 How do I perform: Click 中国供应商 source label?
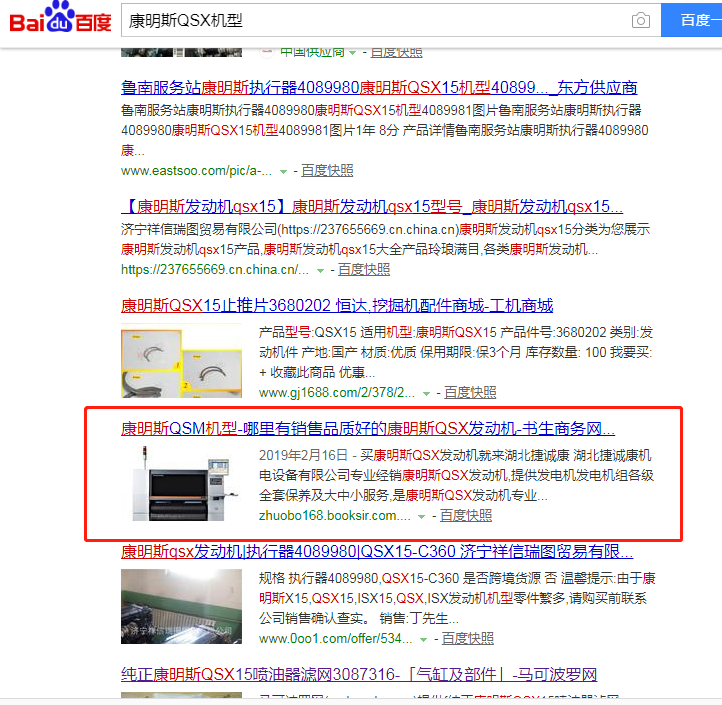[x=312, y=52]
